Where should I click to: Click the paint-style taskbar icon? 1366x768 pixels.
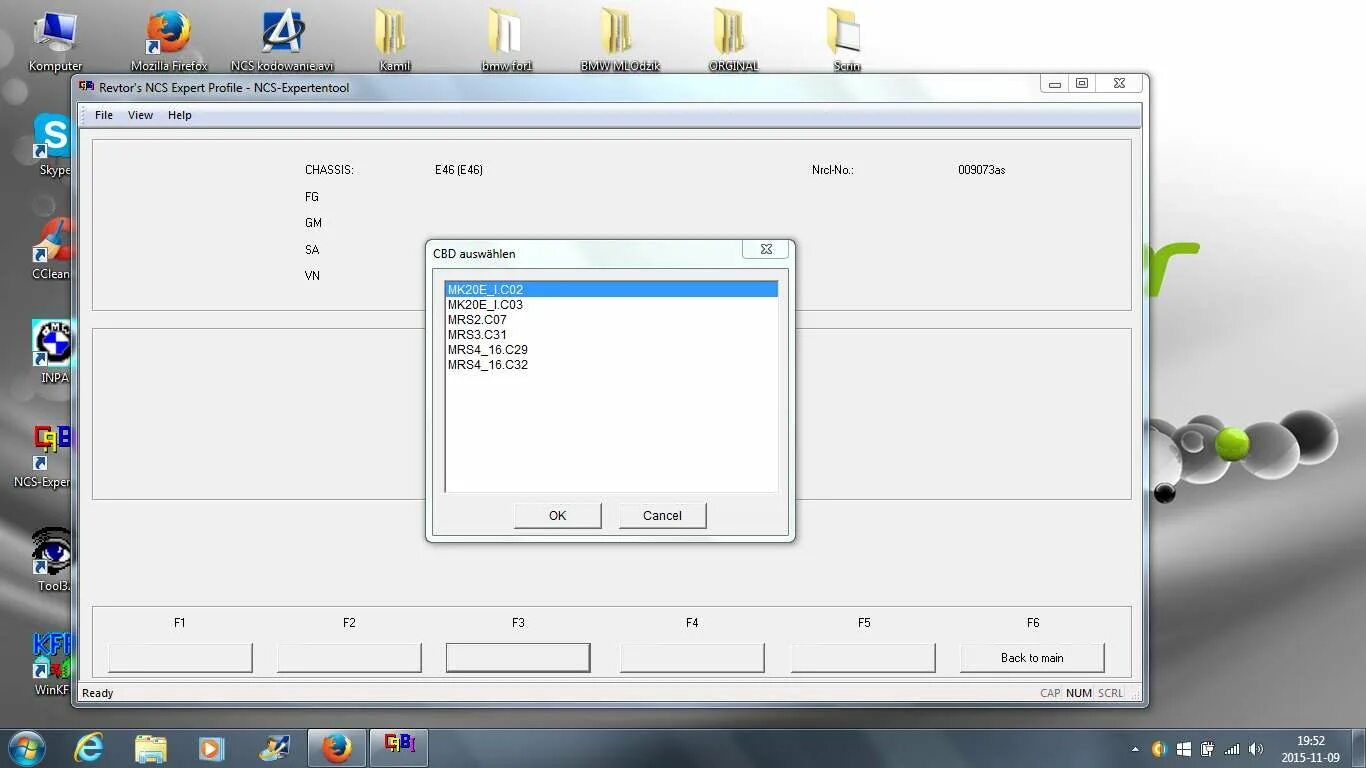coord(274,747)
